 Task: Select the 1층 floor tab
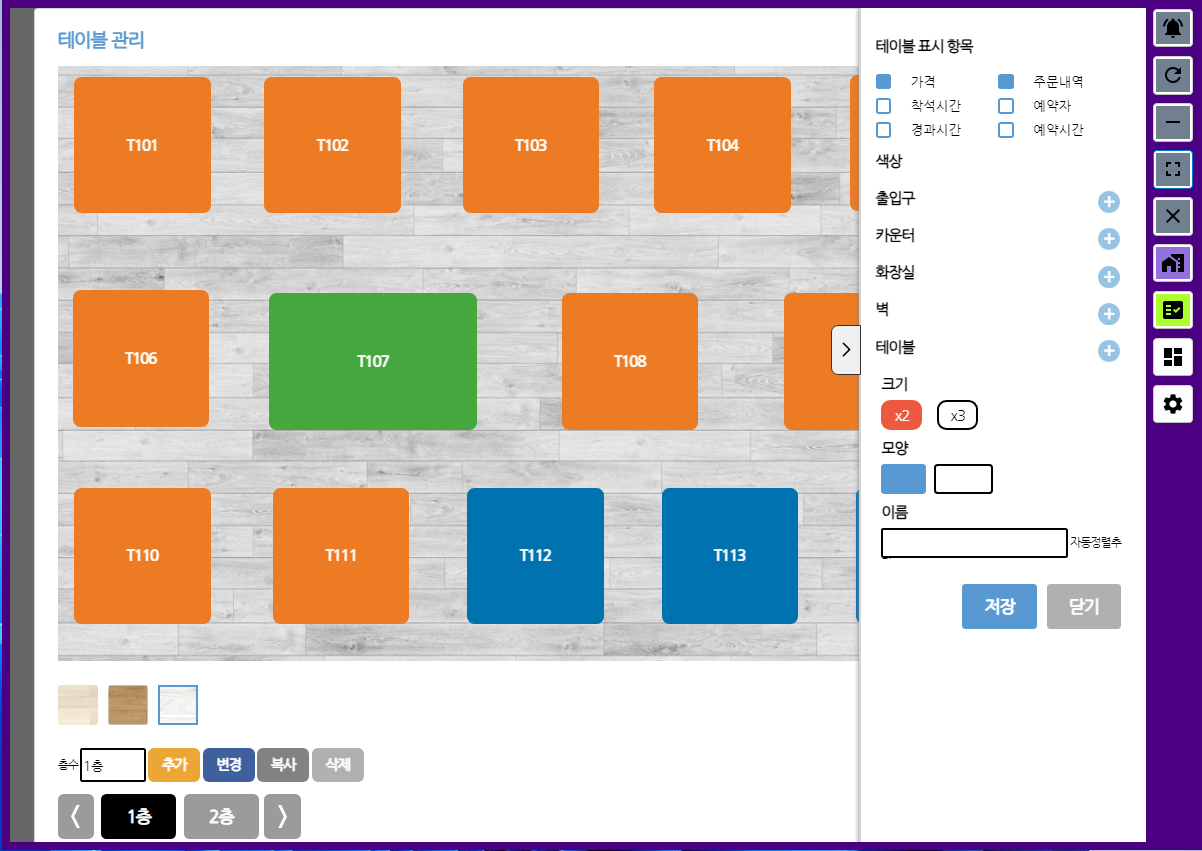tap(138, 816)
